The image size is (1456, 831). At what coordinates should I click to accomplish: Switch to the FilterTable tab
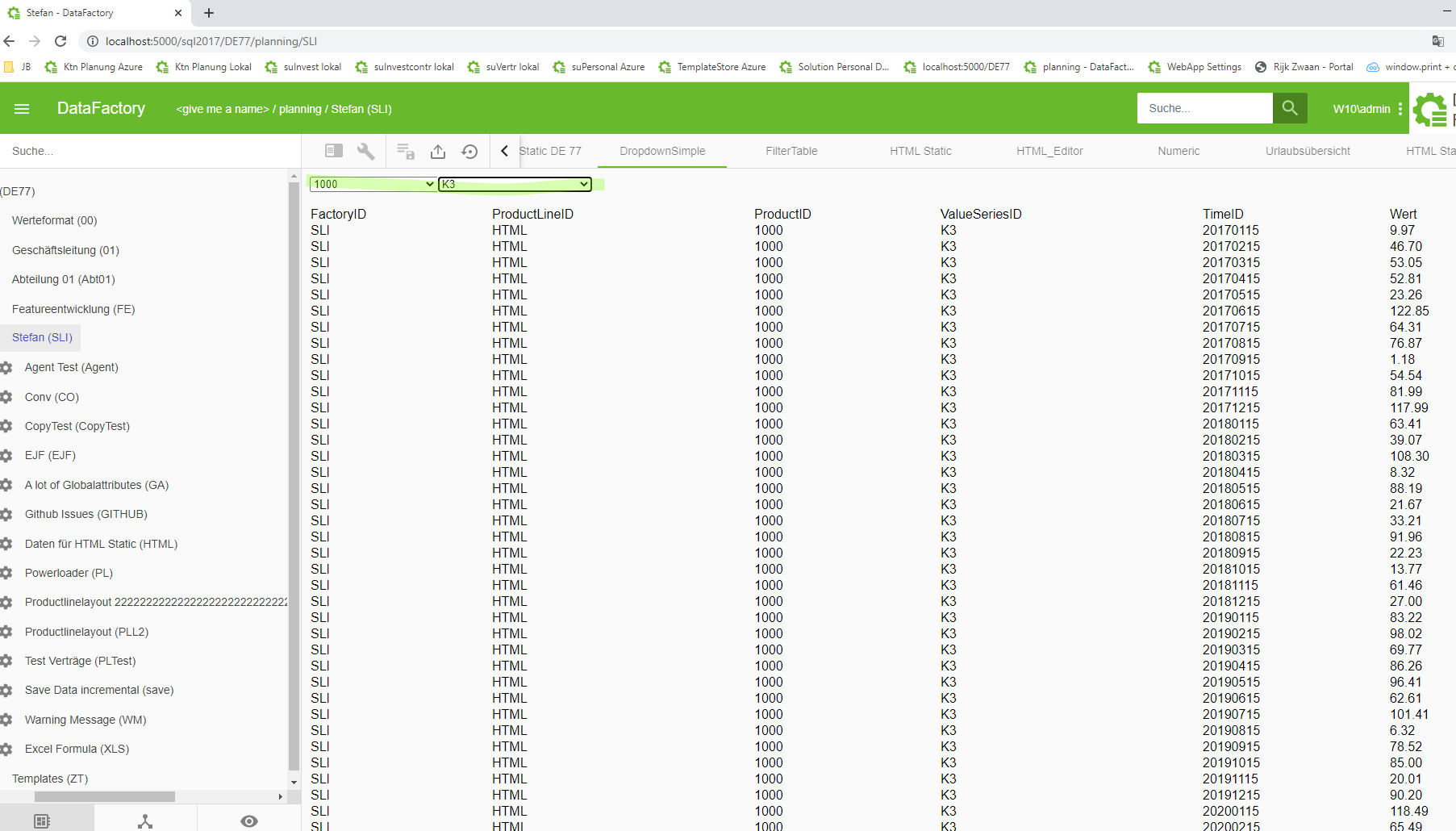click(791, 151)
